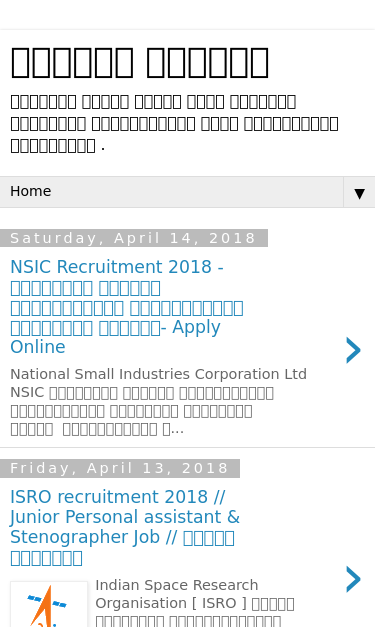Click Saturday, April 14, 2018 date header
The height and width of the screenshot is (627, 375).
(134, 238)
